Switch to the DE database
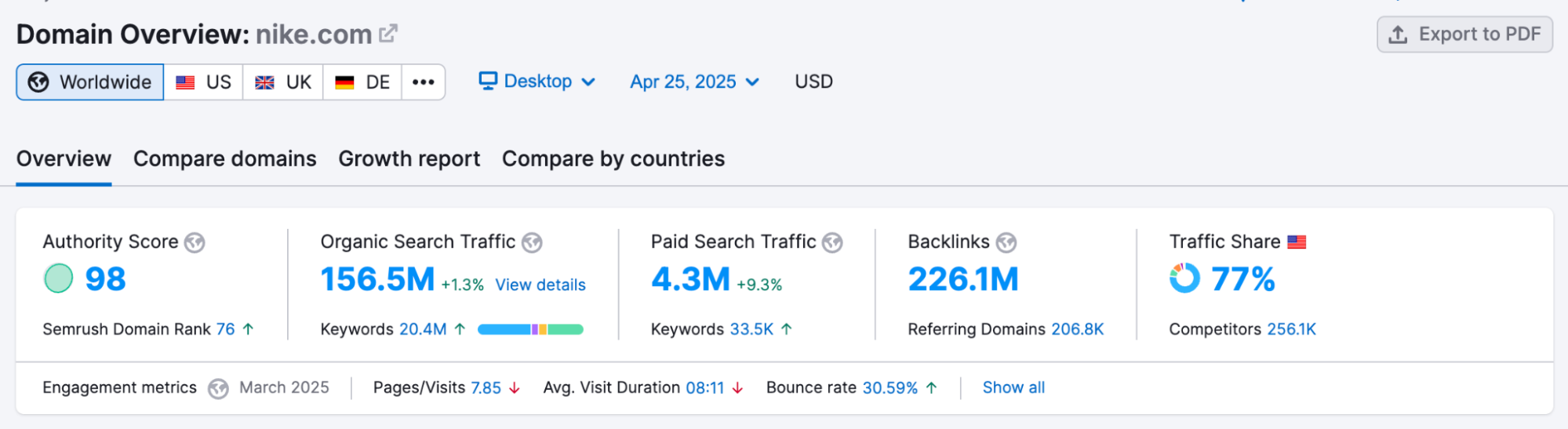 pyautogui.click(x=362, y=82)
